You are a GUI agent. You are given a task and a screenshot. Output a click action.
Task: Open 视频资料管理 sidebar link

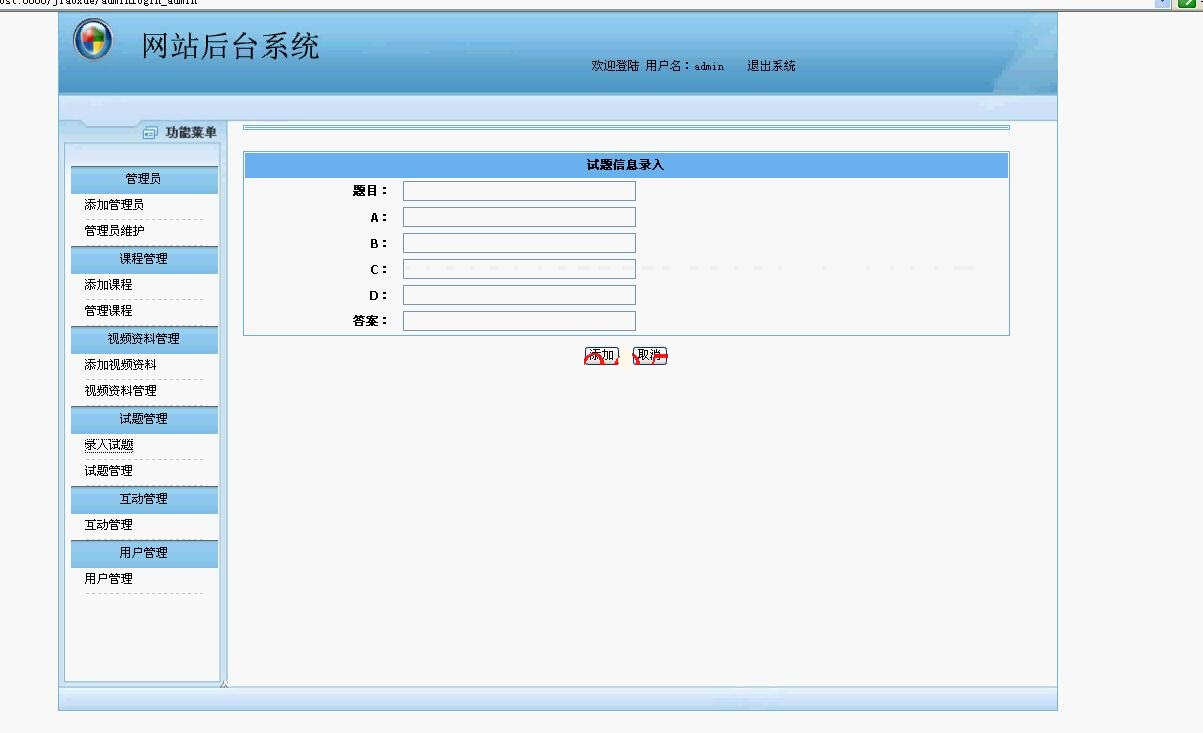click(x=120, y=391)
